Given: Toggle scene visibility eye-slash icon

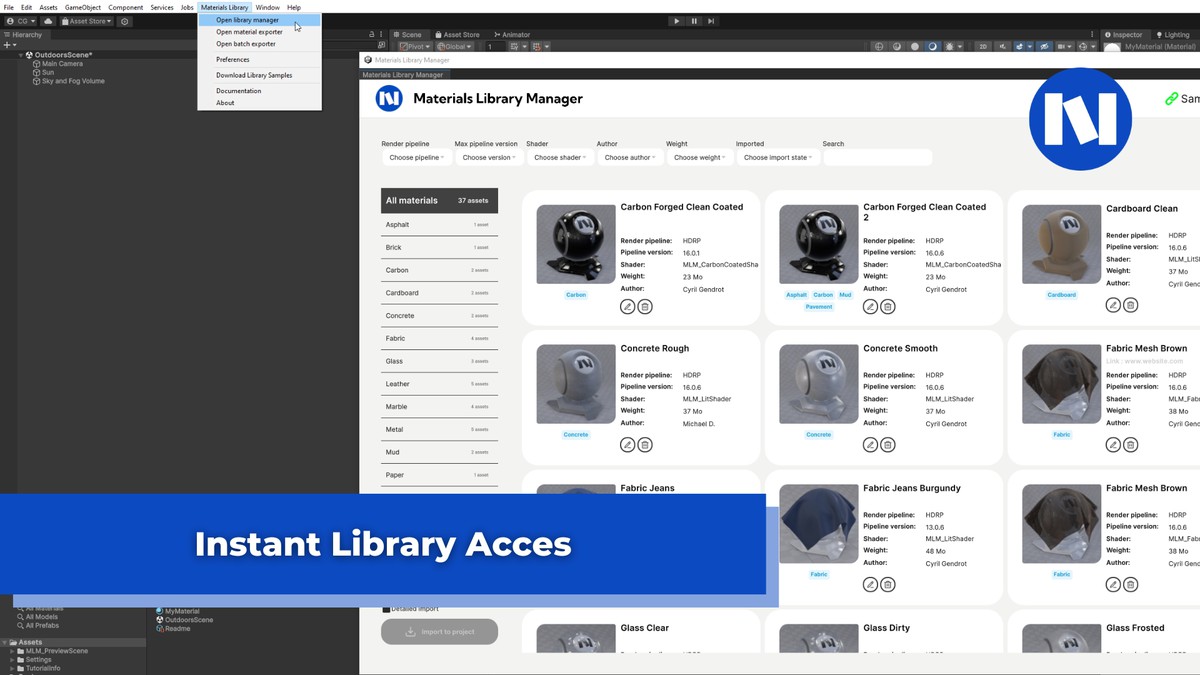Looking at the screenshot, I should (1043, 47).
